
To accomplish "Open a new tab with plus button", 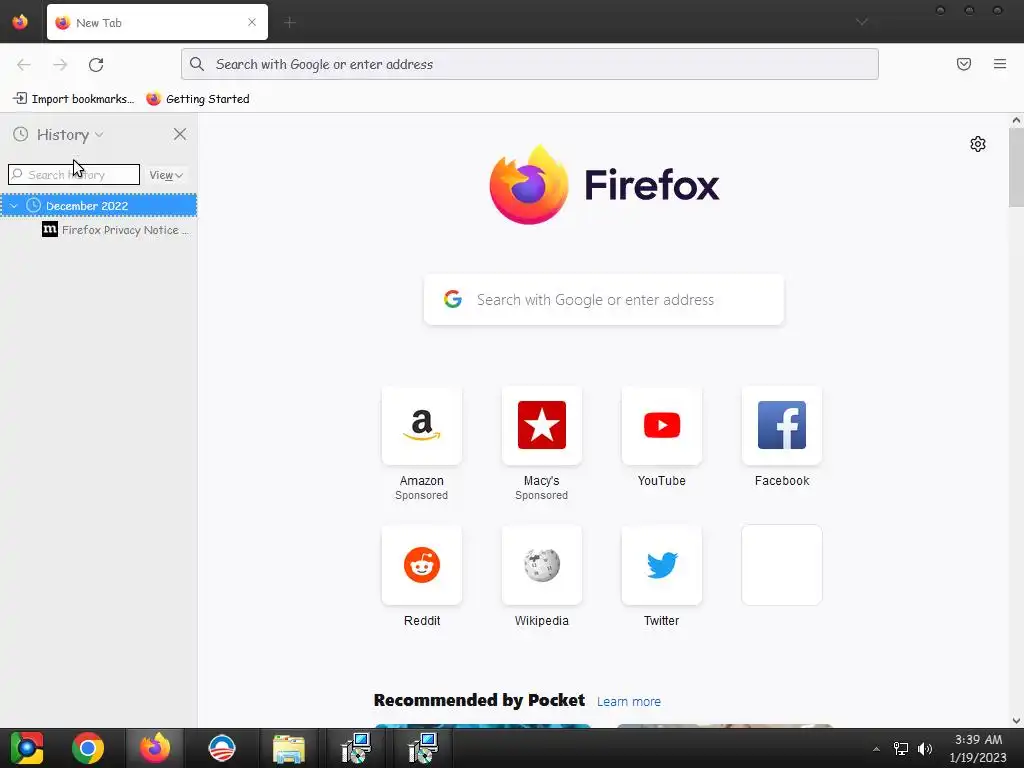I will (289, 22).
